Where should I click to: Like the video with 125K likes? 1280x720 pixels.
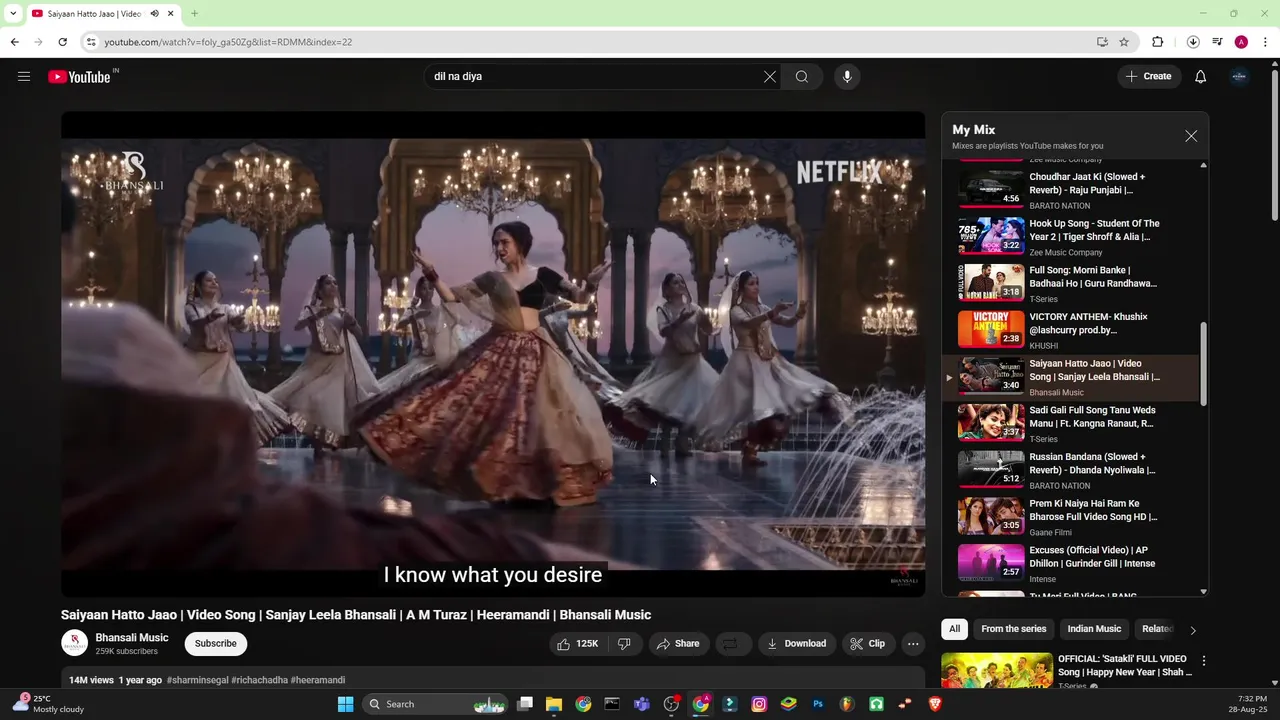tap(578, 644)
